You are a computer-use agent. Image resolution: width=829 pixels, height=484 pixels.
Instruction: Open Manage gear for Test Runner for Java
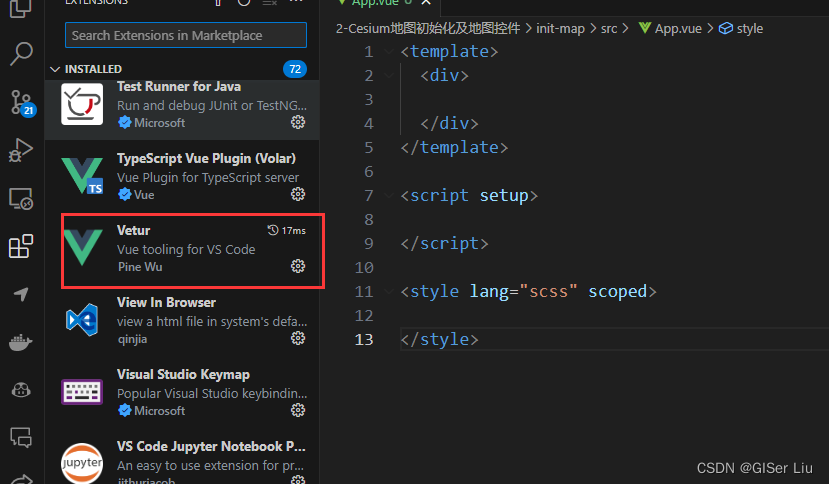(x=298, y=122)
